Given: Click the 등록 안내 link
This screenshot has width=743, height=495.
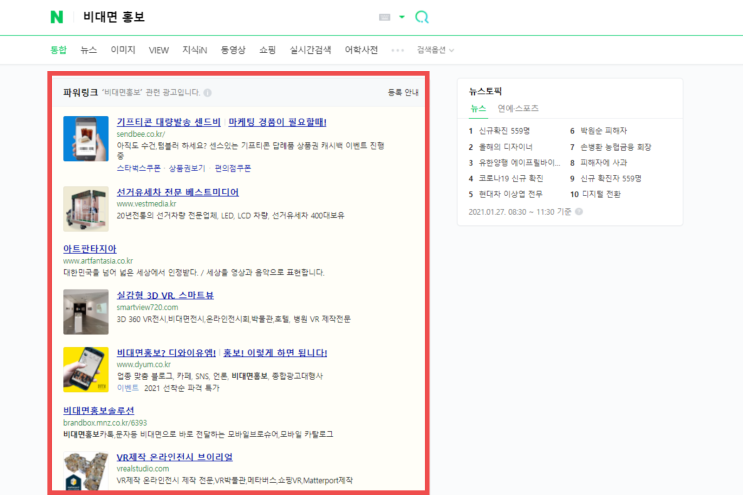Looking at the screenshot, I should pos(403,92).
